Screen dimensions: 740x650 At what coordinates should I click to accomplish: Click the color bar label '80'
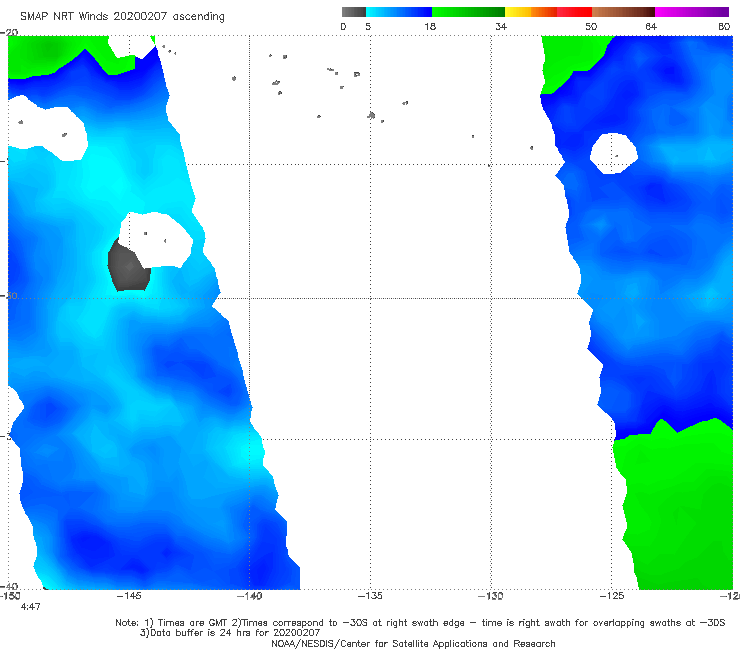tap(724, 26)
